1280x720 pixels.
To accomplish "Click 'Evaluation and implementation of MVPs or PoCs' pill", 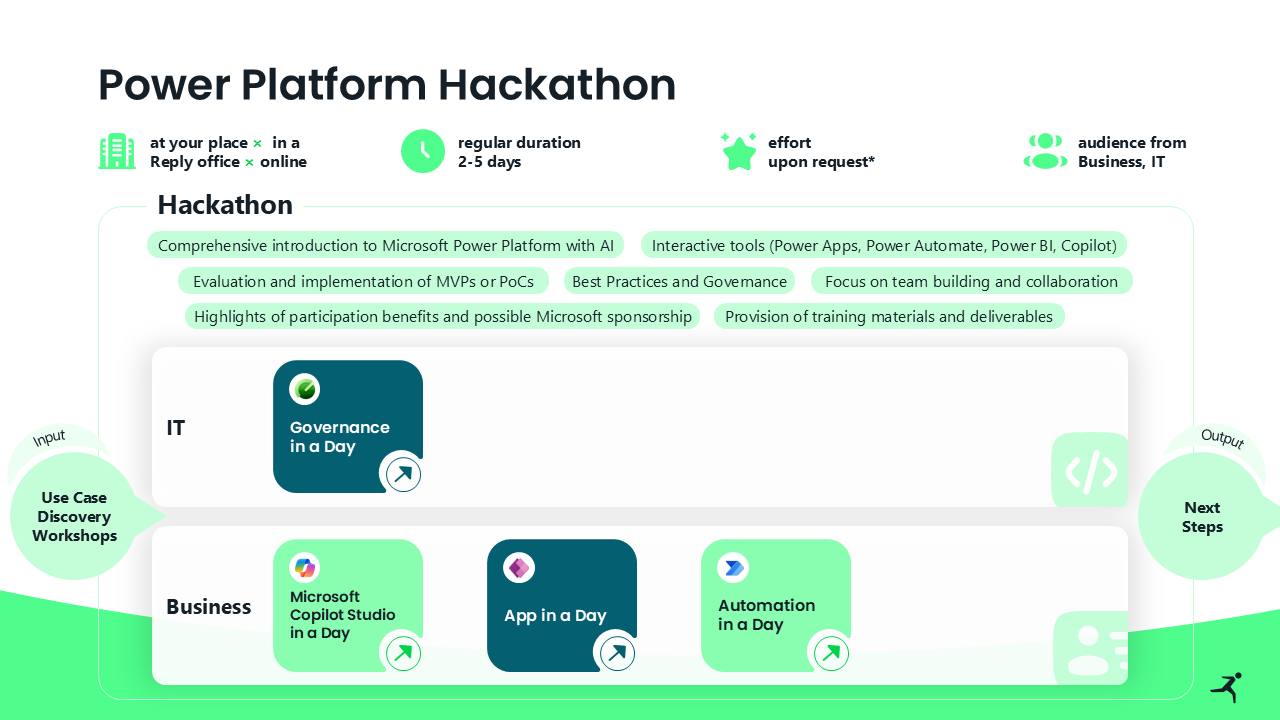I will click(363, 281).
